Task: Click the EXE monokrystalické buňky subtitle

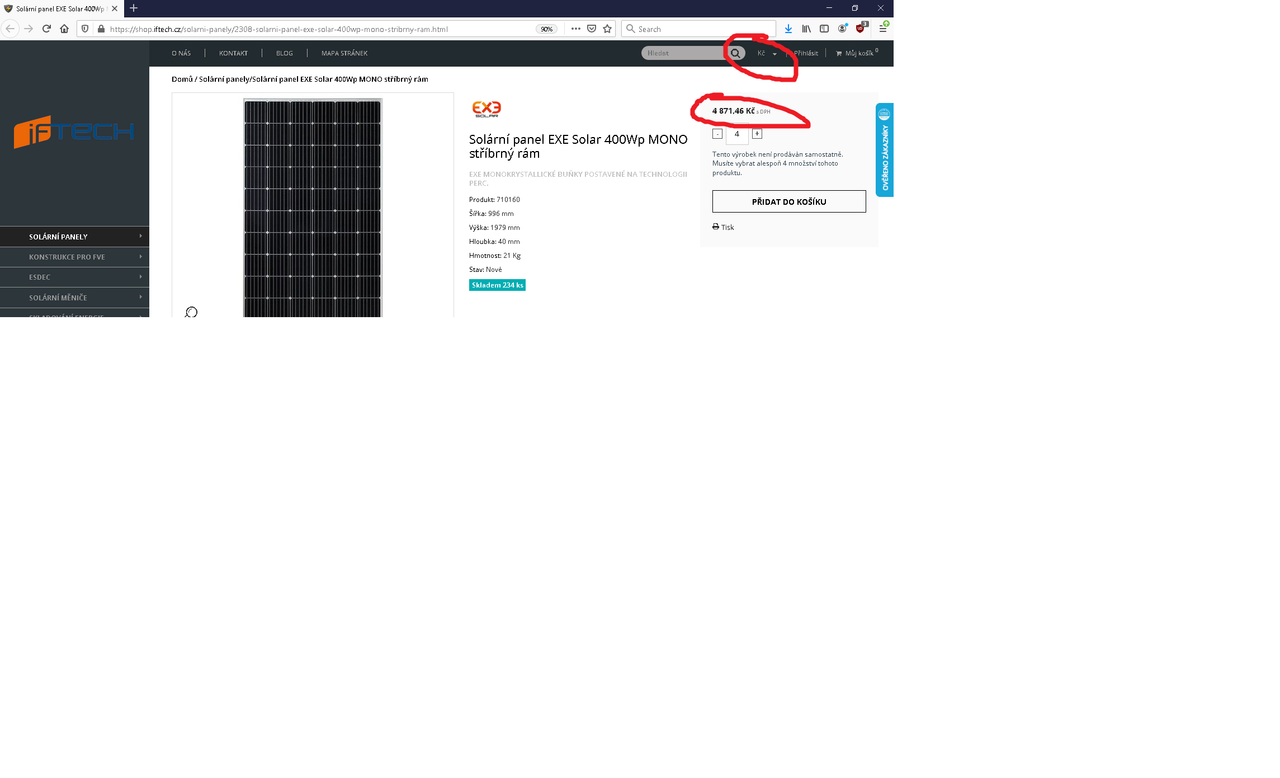Action: 578,178
